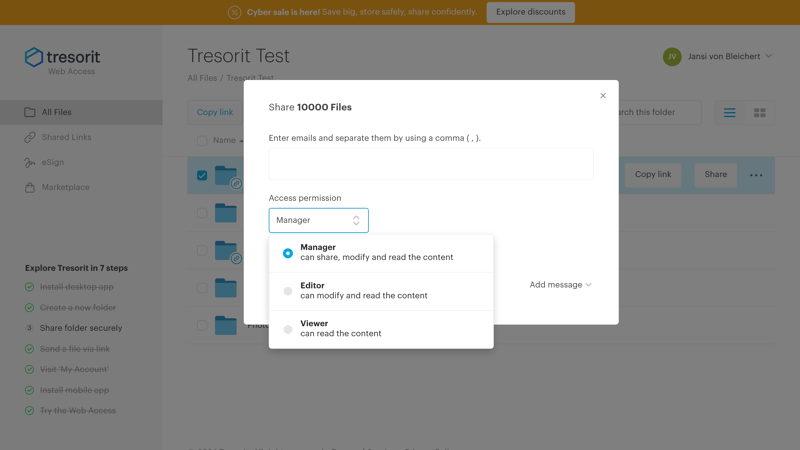
Task: Click Explore discounts button
Action: [x=531, y=12]
